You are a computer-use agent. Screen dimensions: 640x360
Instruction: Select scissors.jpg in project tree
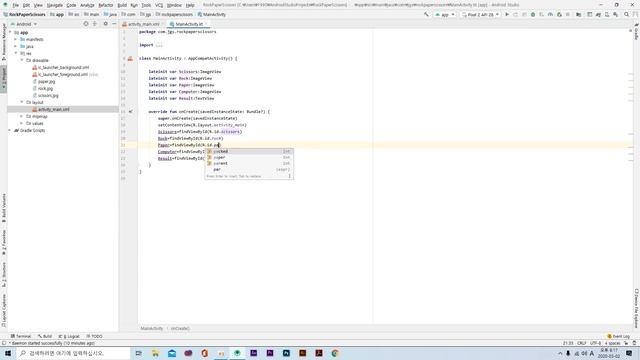(x=48, y=96)
